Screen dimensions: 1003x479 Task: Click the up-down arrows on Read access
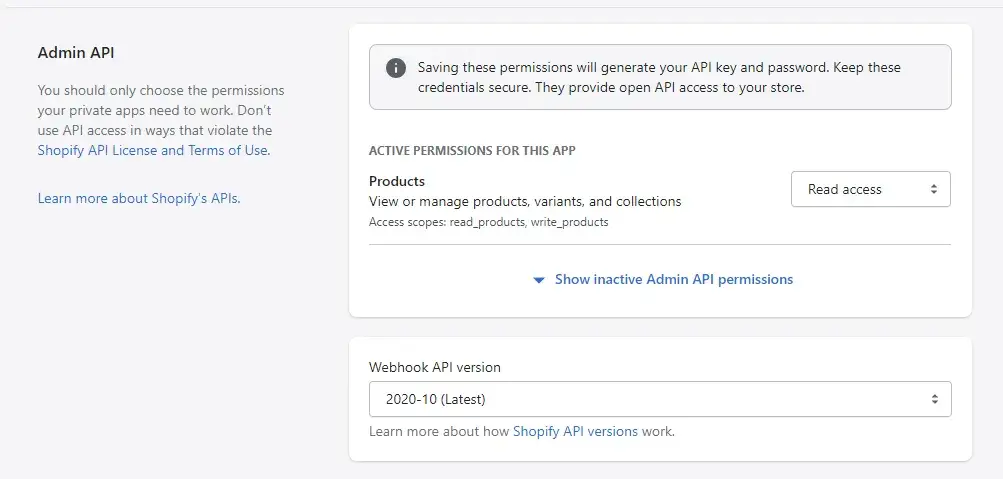[933, 189]
